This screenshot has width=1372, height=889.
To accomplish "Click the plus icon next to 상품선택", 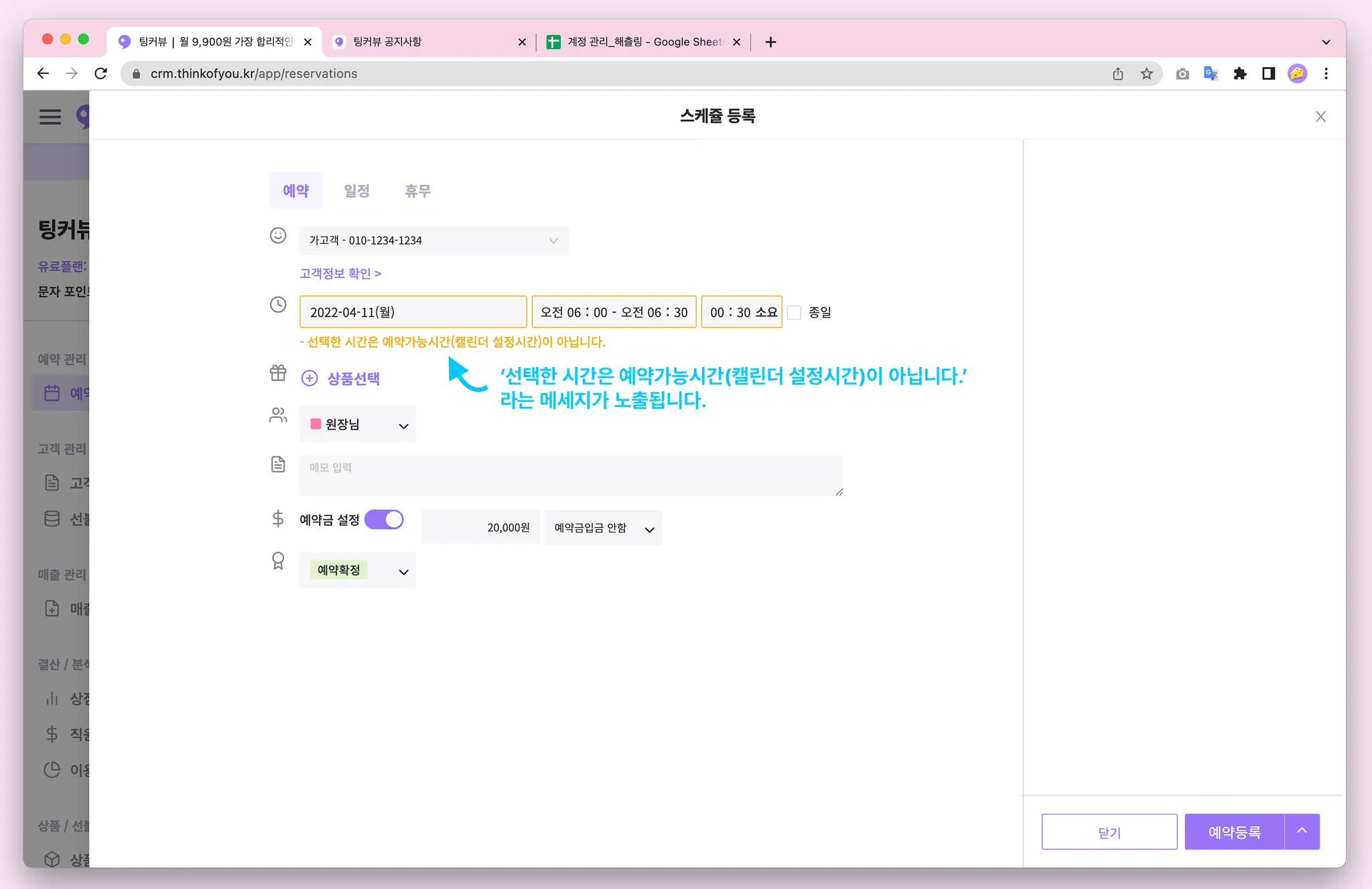I will 309,379.
